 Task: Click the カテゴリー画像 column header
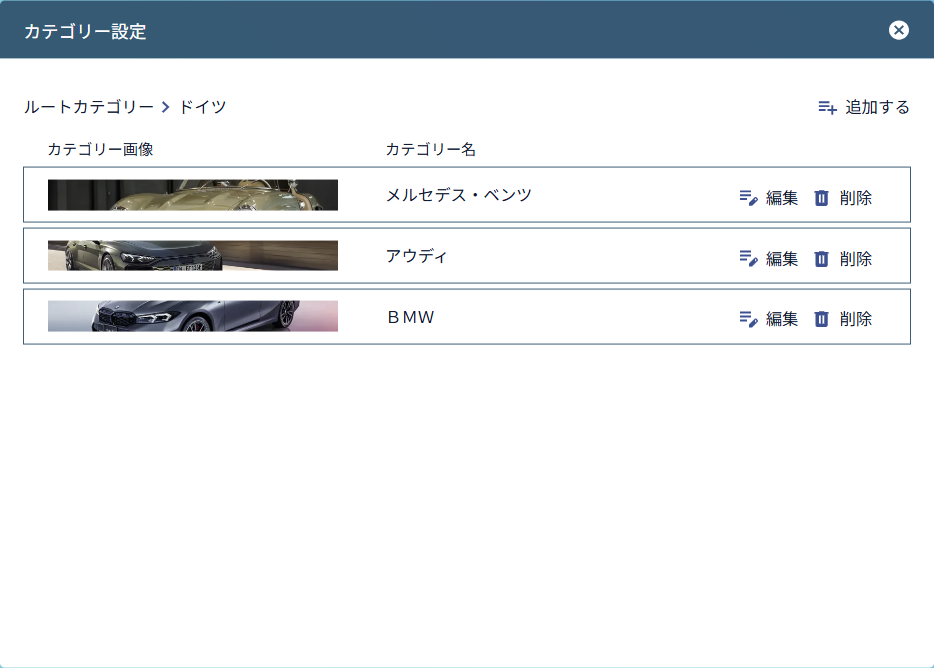coord(101,149)
